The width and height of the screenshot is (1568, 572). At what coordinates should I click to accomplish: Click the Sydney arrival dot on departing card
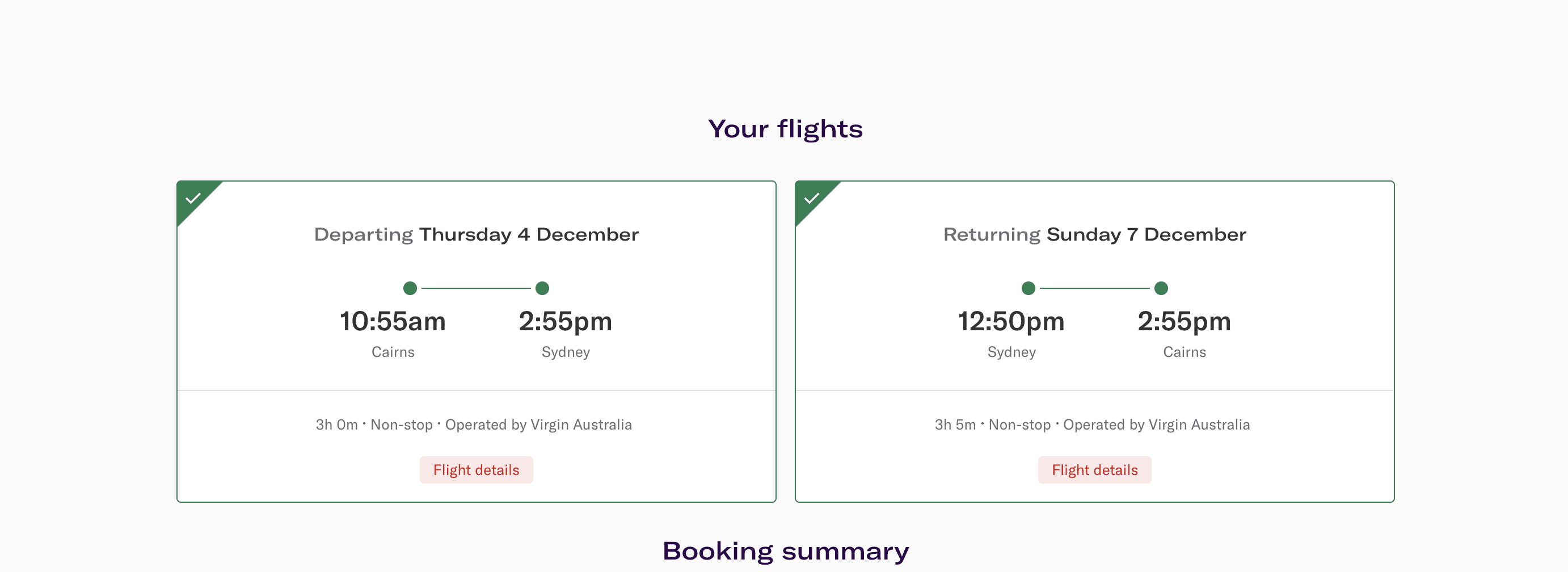point(542,288)
